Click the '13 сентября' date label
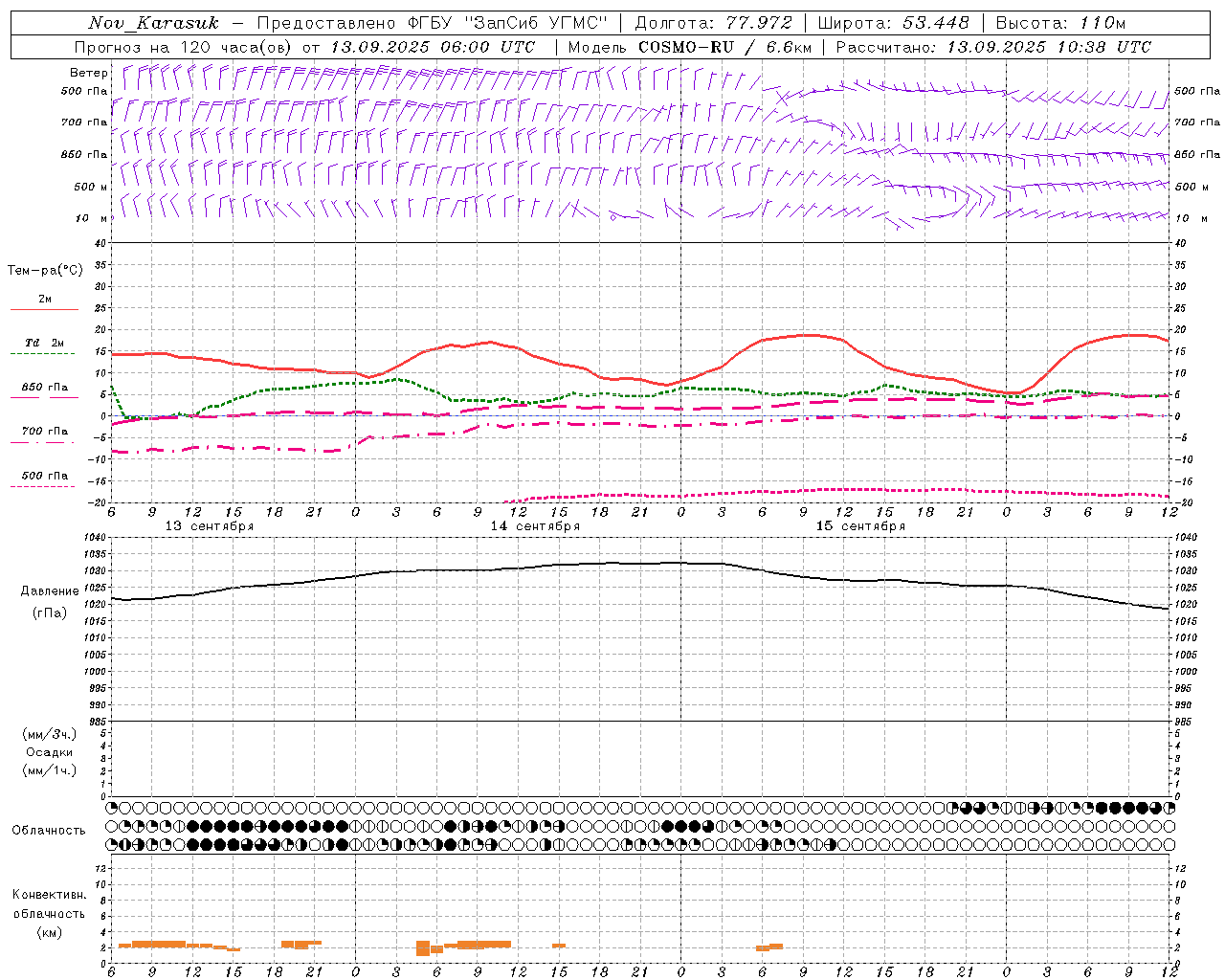The height and width of the screenshot is (980, 1225). point(210,526)
